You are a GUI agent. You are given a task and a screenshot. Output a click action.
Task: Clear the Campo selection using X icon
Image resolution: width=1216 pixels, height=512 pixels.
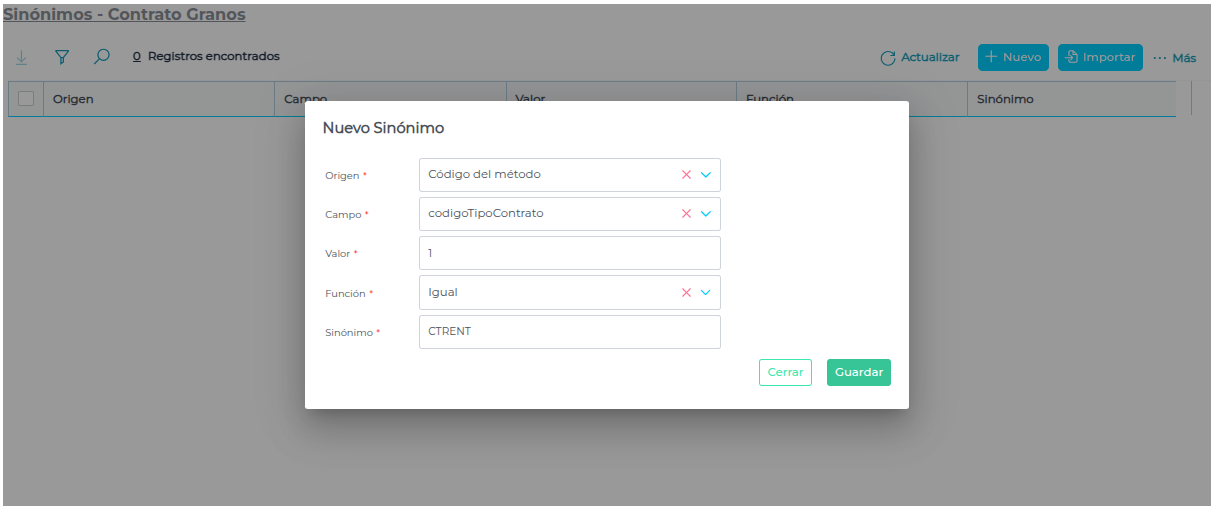coord(686,213)
